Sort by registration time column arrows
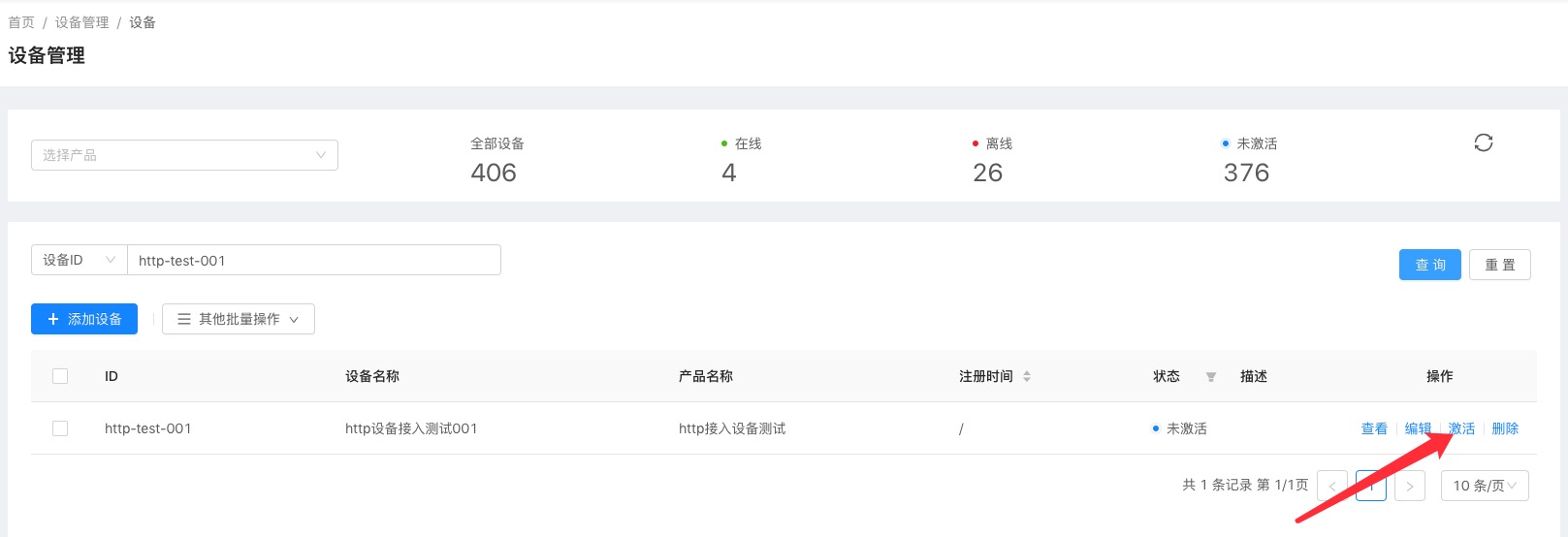The width and height of the screenshot is (1568, 537). (1027, 376)
